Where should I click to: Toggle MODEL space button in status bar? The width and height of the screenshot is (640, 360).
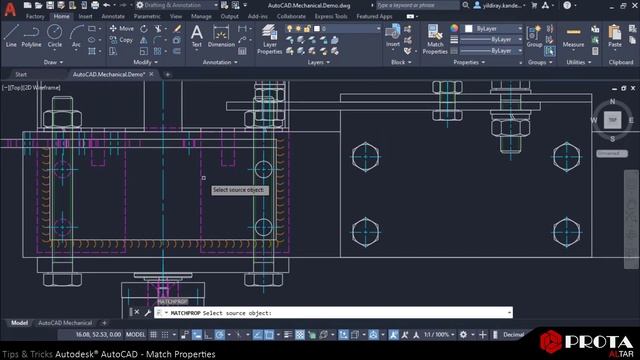coord(136,335)
